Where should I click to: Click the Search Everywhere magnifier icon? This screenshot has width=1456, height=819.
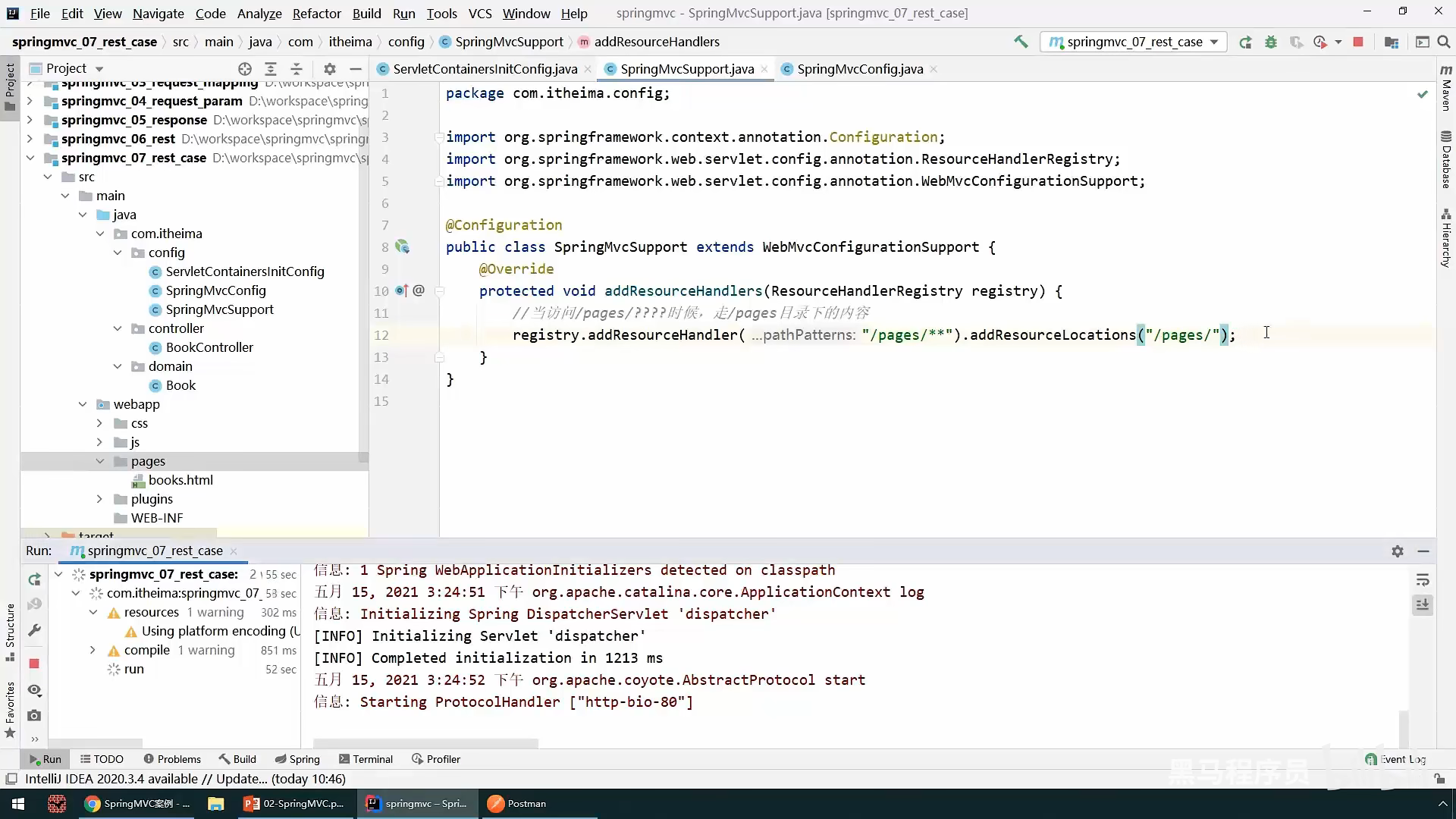click(1444, 42)
